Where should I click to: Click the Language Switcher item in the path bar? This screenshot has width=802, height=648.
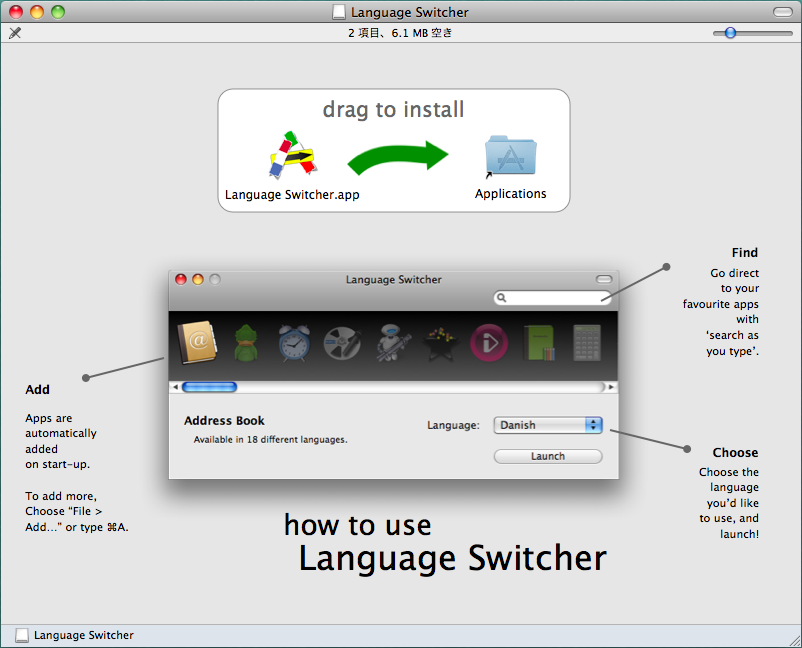[75, 635]
